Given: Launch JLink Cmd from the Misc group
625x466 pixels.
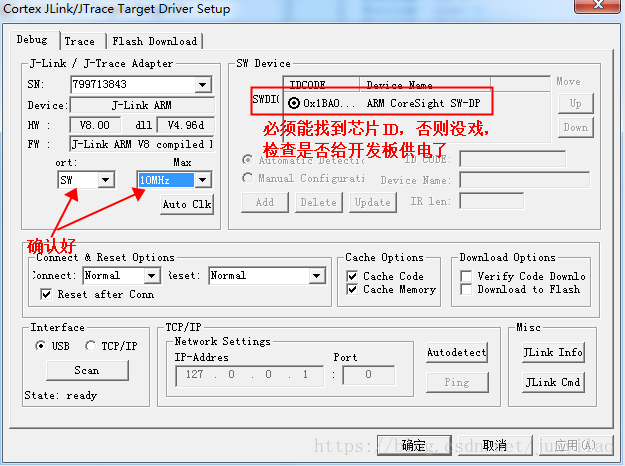Looking at the screenshot, I should 553,382.
